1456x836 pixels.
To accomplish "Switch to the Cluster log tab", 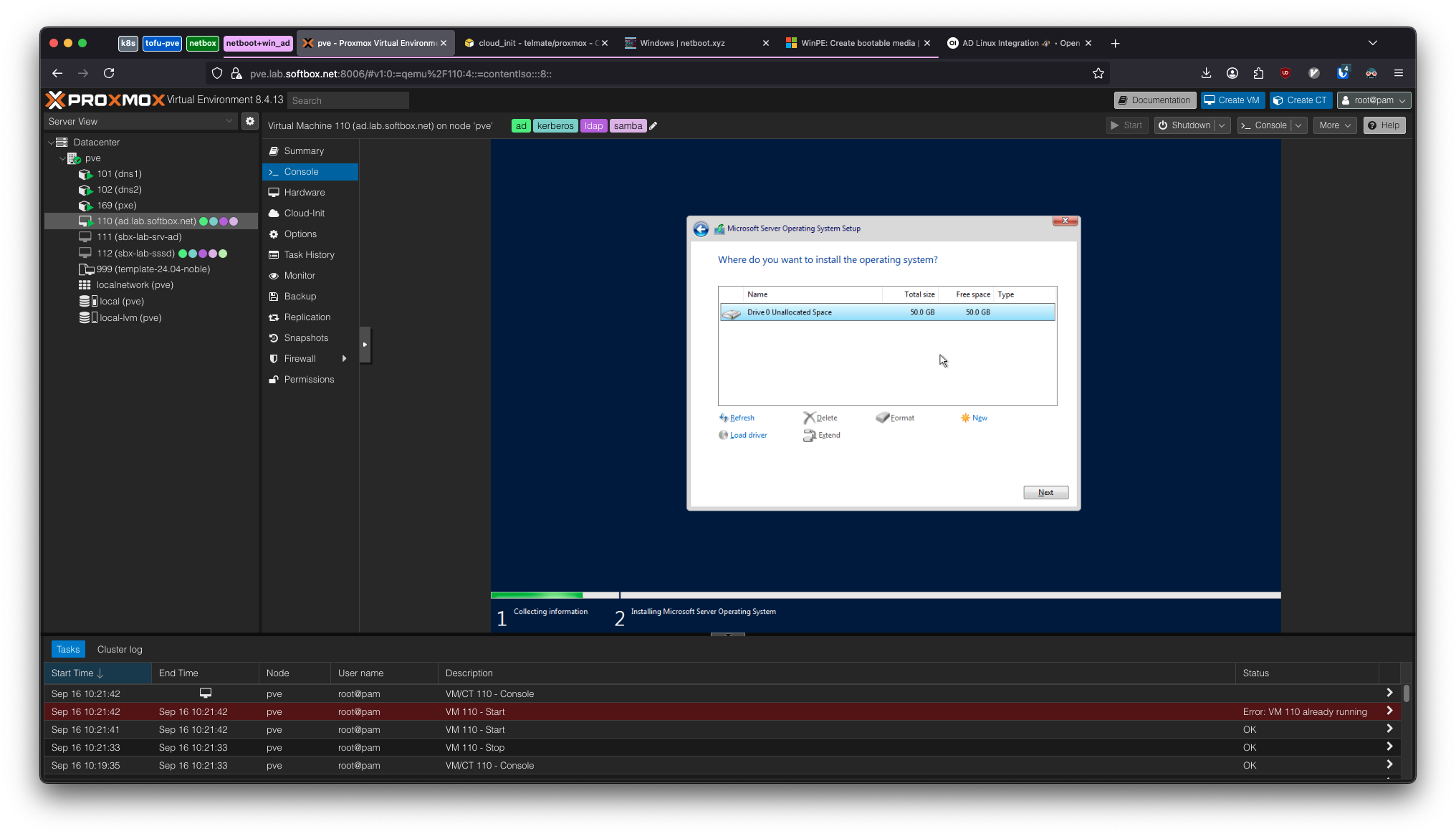I will tap(119, 649).
